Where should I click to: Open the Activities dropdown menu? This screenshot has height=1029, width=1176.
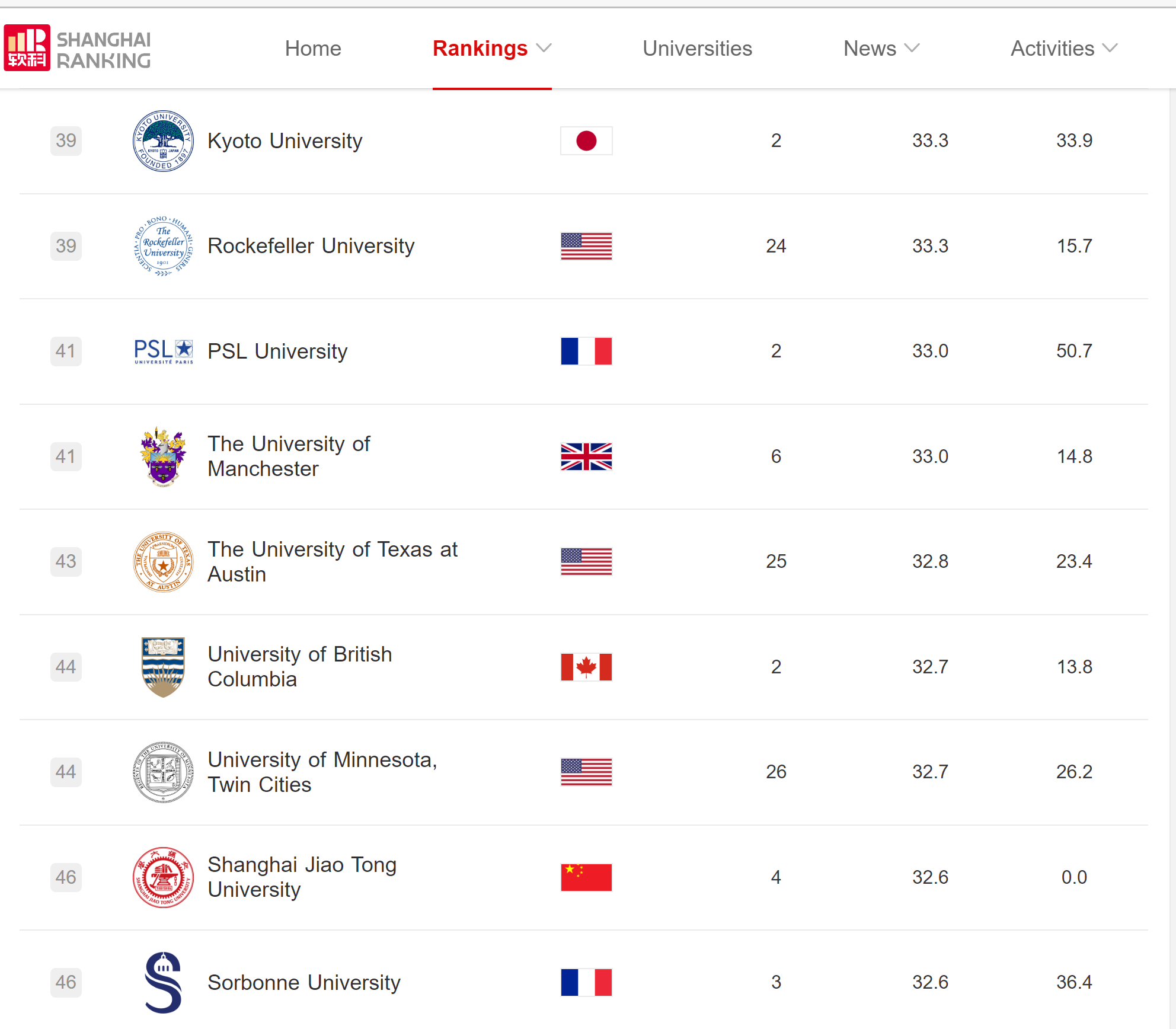(x=1064, y=49)
